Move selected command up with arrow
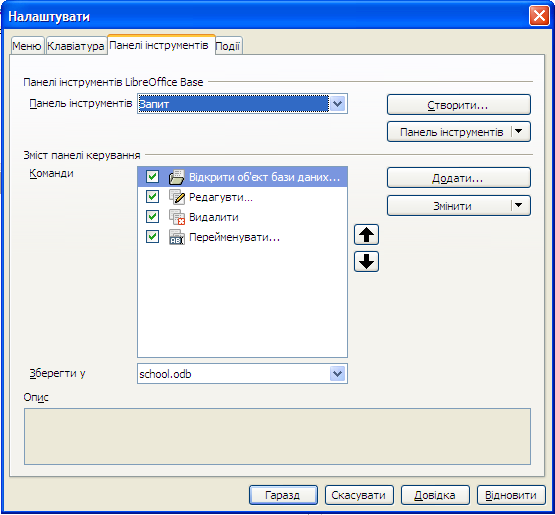Viewport: 555px width, 515px height. tap(366, 234)
